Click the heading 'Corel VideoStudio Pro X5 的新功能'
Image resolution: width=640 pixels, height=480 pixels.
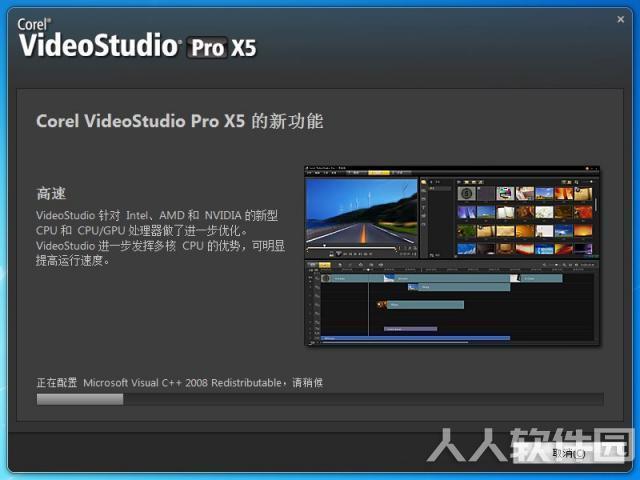pyautogui.click(x=180, y=121)
